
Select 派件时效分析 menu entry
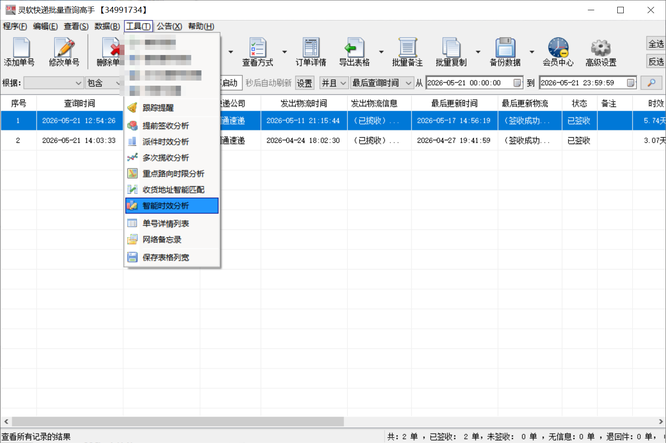[172, 142]
